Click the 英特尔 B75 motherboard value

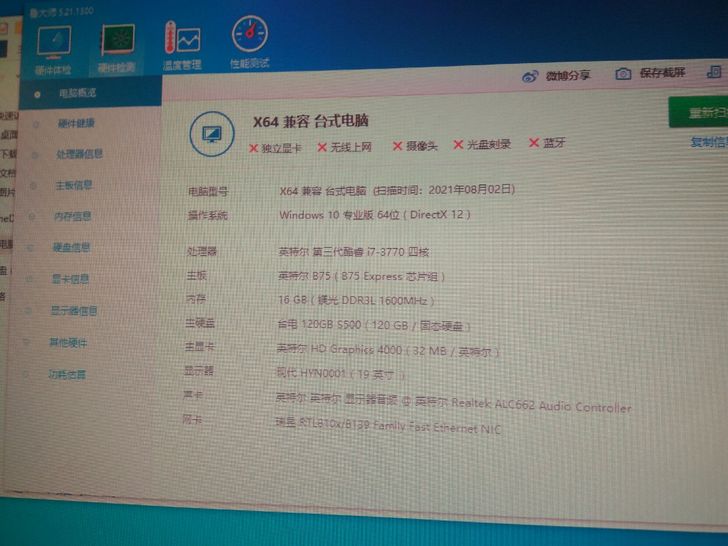[361, 276]
